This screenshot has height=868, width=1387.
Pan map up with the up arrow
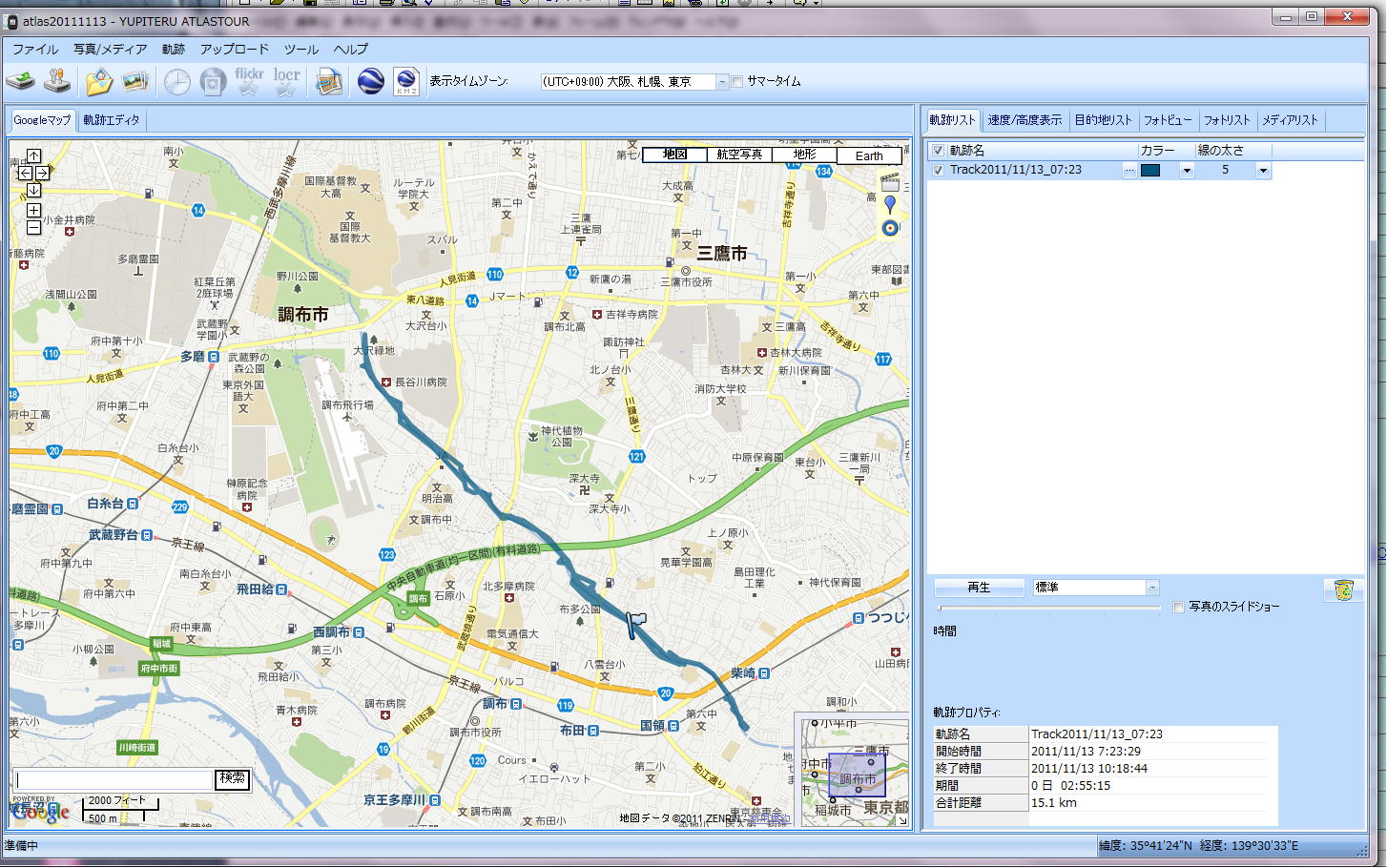(33, 155)
